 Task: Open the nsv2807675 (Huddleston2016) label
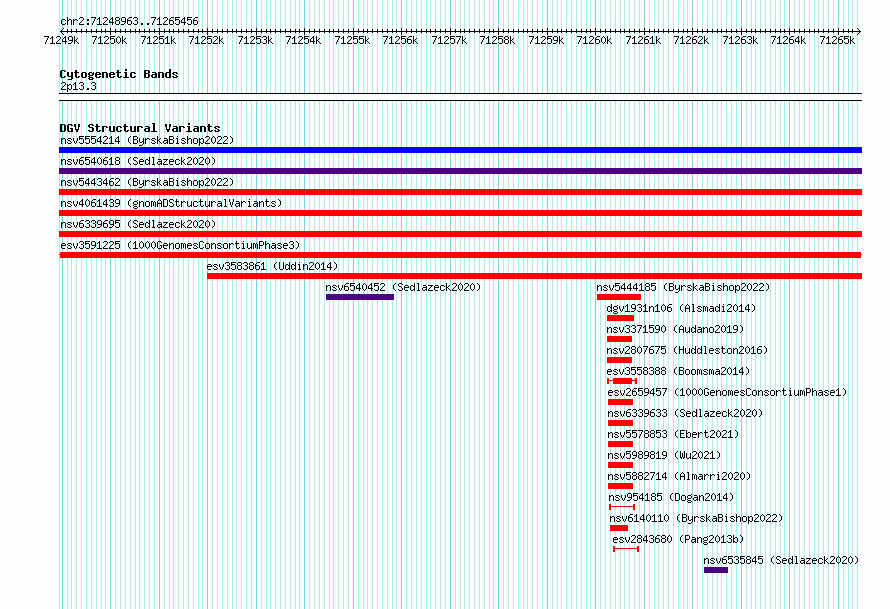tap(687, 350)
